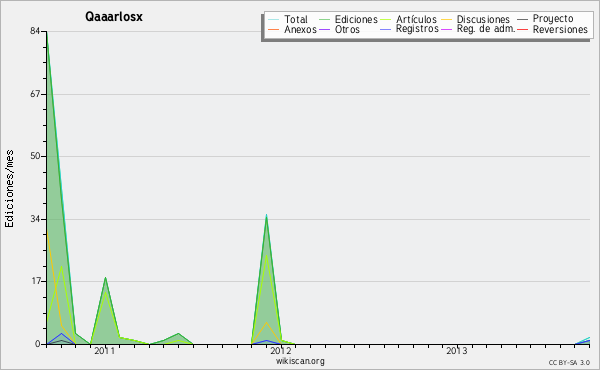600x370 pixels.
Task: Click the cyan Total line swatch
Action: point(273,19)
